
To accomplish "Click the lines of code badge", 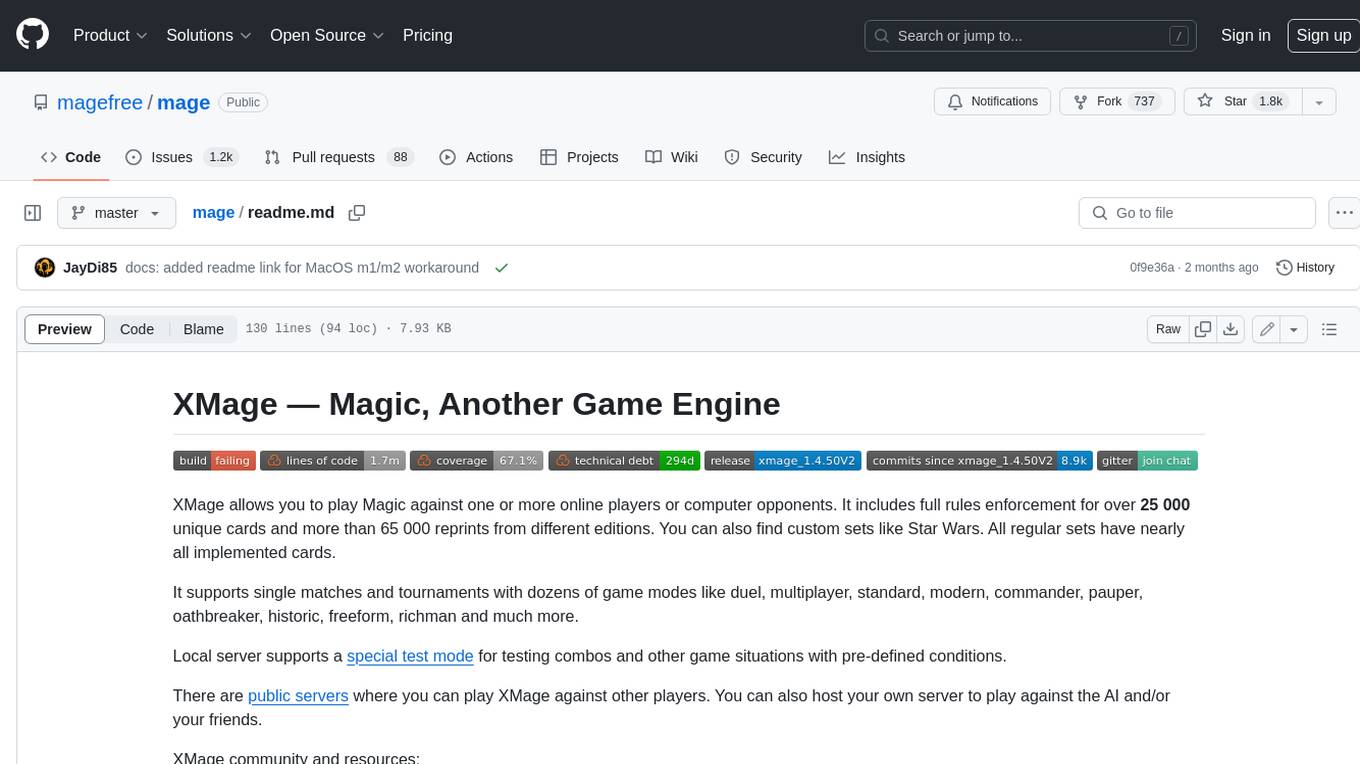I will pos(333,461).
